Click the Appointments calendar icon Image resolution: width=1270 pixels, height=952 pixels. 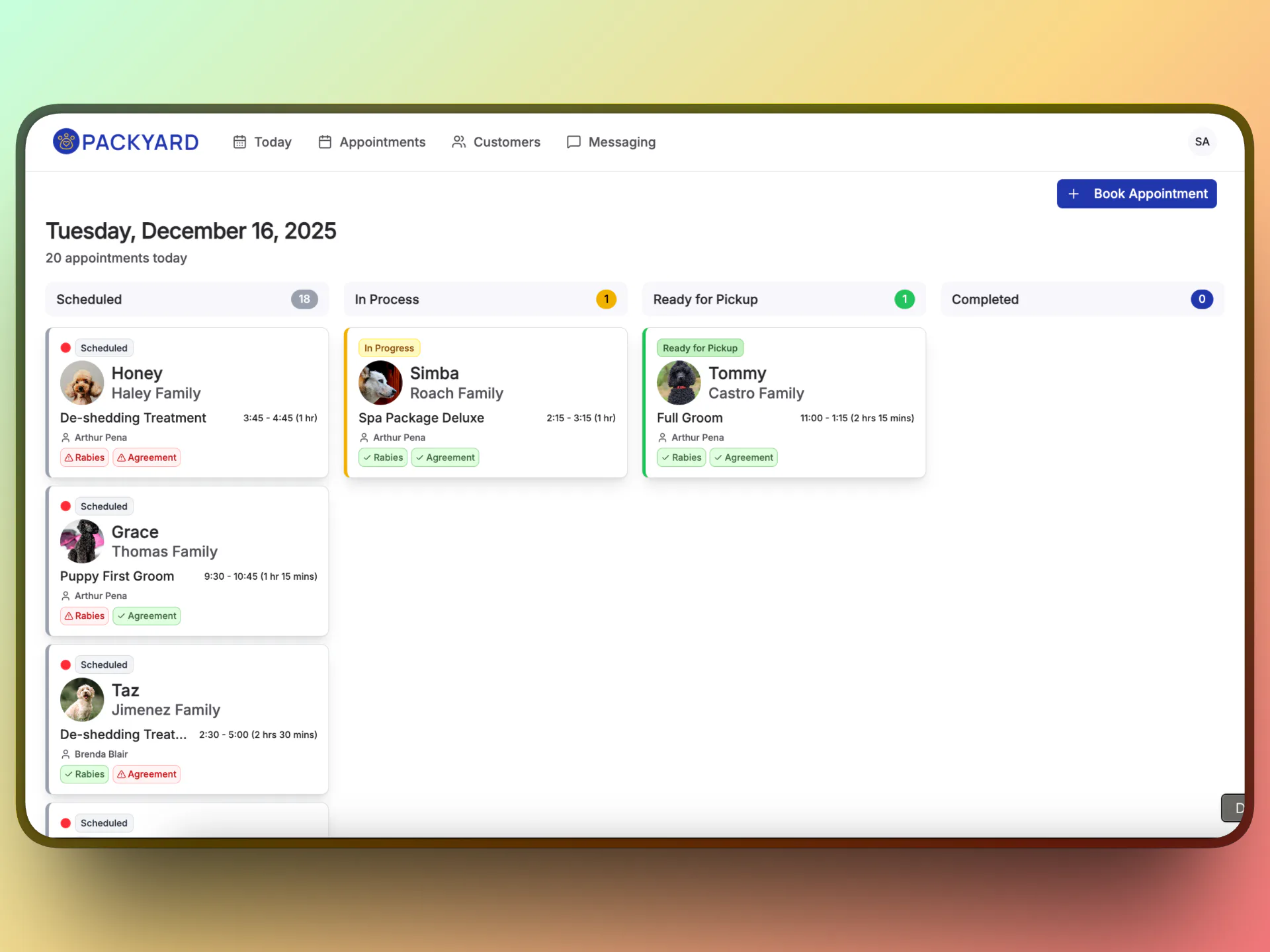click(325, 142)
